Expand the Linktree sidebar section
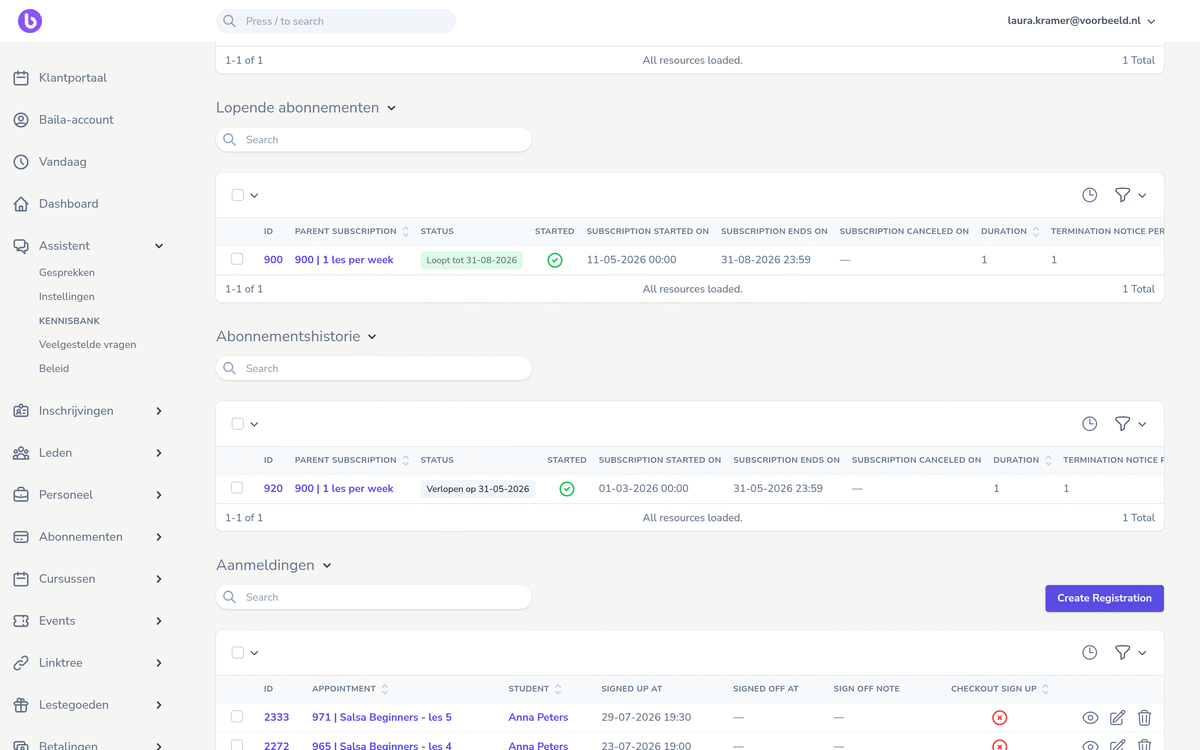The image size is (1200, 750). (x=159, y=663)
